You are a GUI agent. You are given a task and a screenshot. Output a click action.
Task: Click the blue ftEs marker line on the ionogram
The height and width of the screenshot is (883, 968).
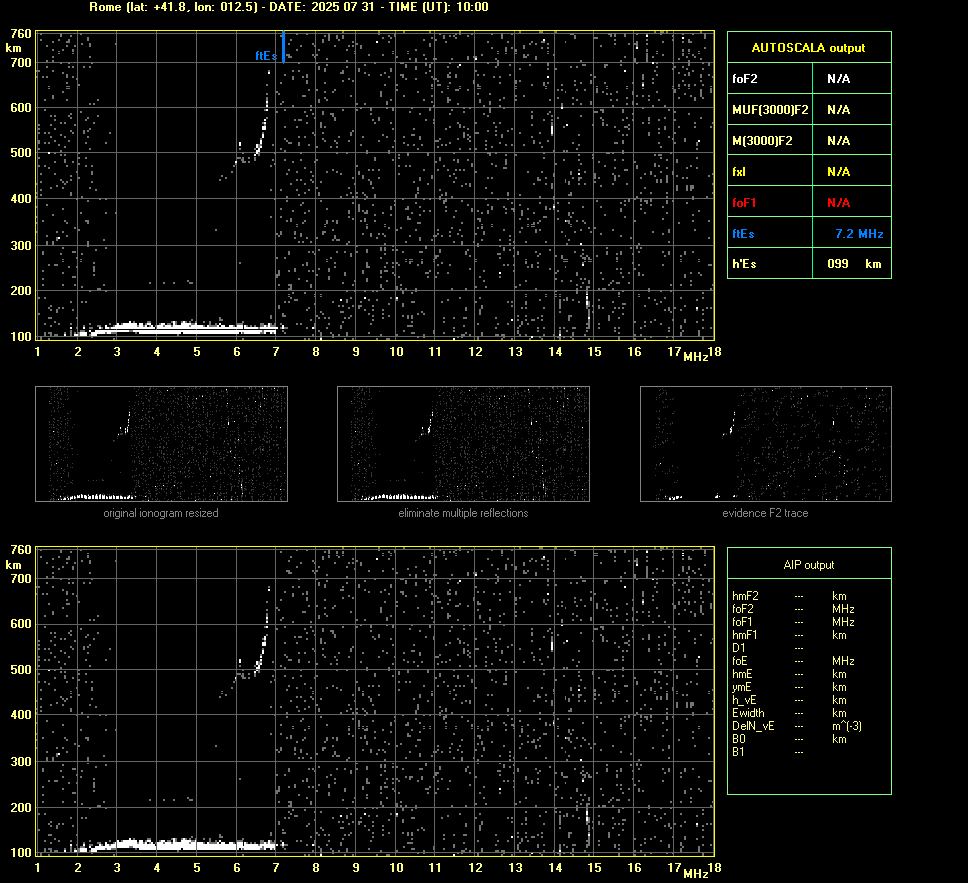click(x=283, y=47)
